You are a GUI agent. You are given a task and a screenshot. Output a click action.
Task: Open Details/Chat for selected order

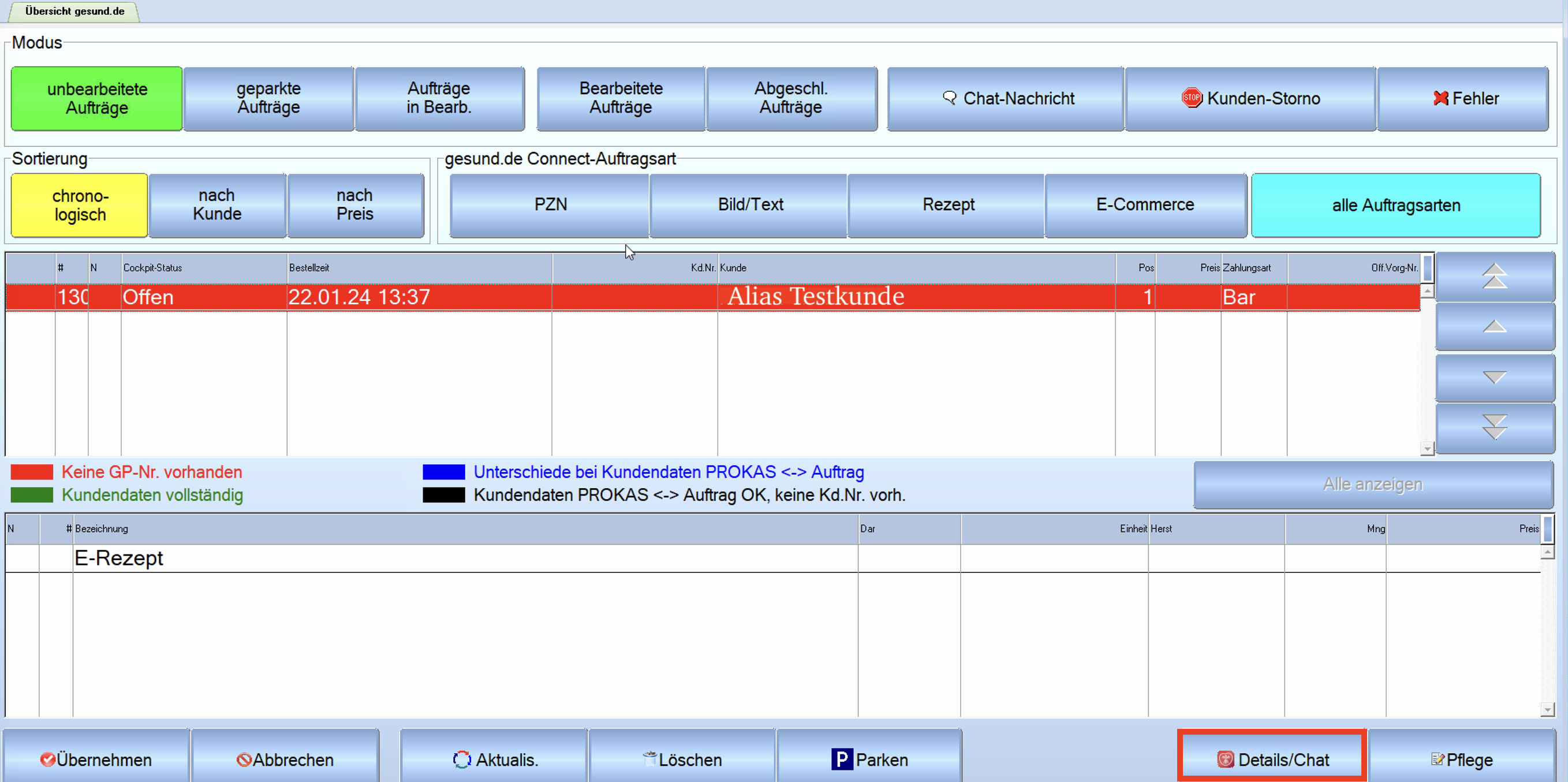pos(1272,759)
